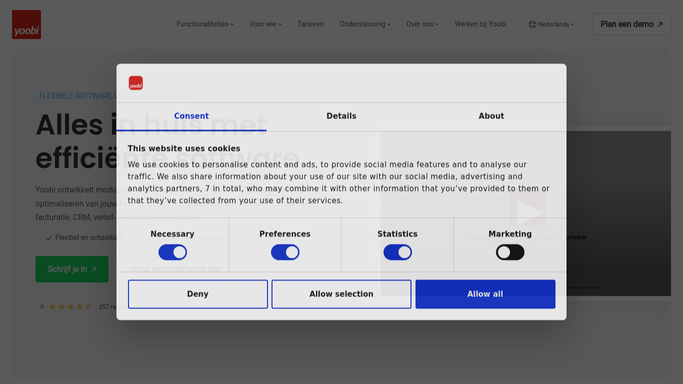683x384 pixels.
Task: Click the small Yoobi logo in cookie dialog
Action: coord(135,83)
